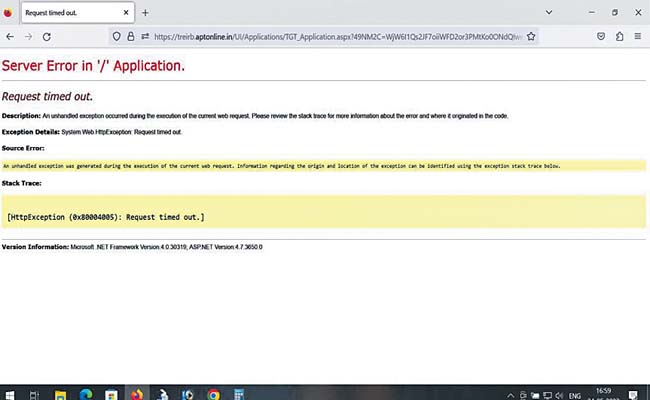Click the network icon in system tray

click(x=548, y=395)
